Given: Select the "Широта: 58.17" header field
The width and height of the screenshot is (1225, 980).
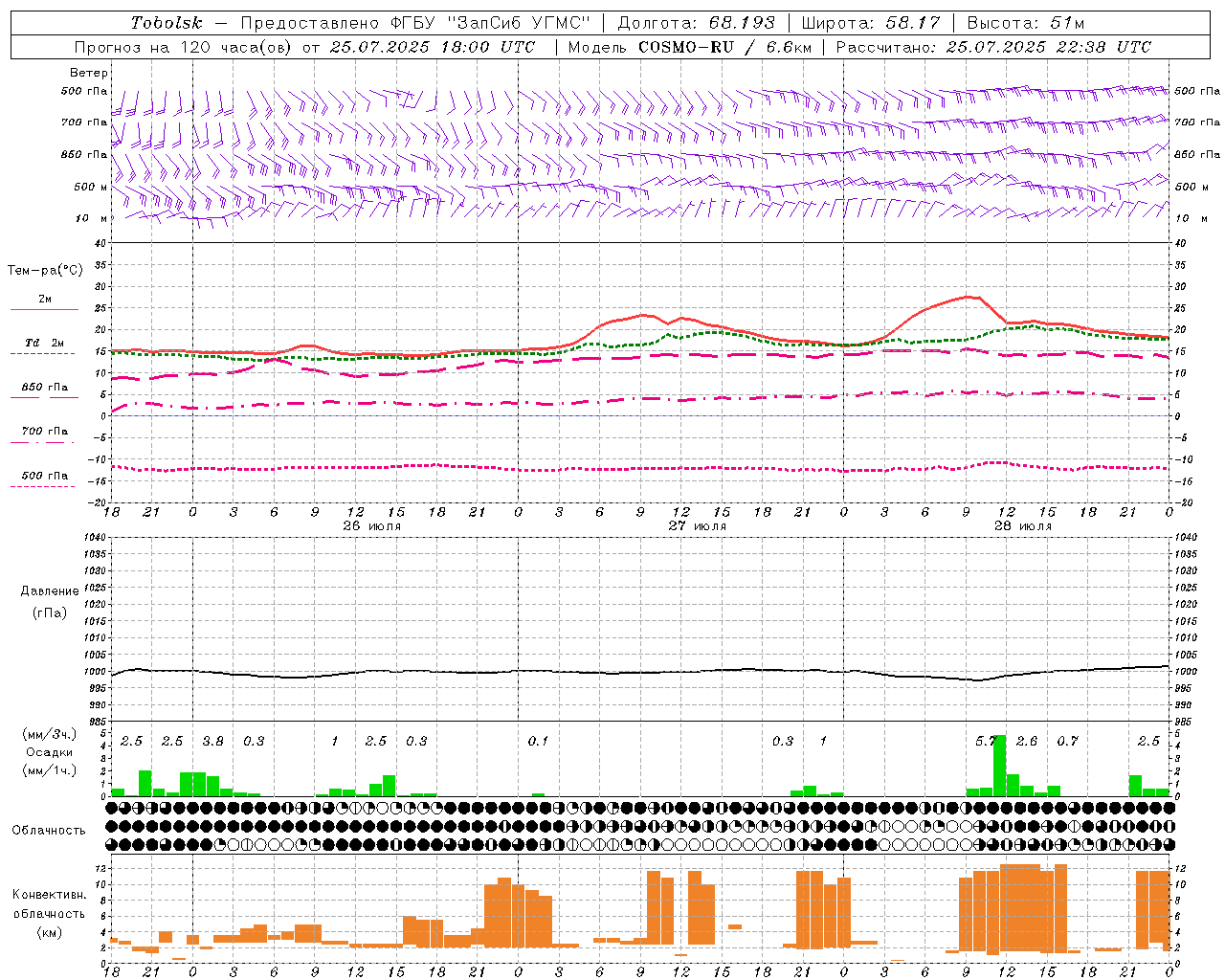Looking at the screenshot, I should pyautogui.click(x=870, y=23).
